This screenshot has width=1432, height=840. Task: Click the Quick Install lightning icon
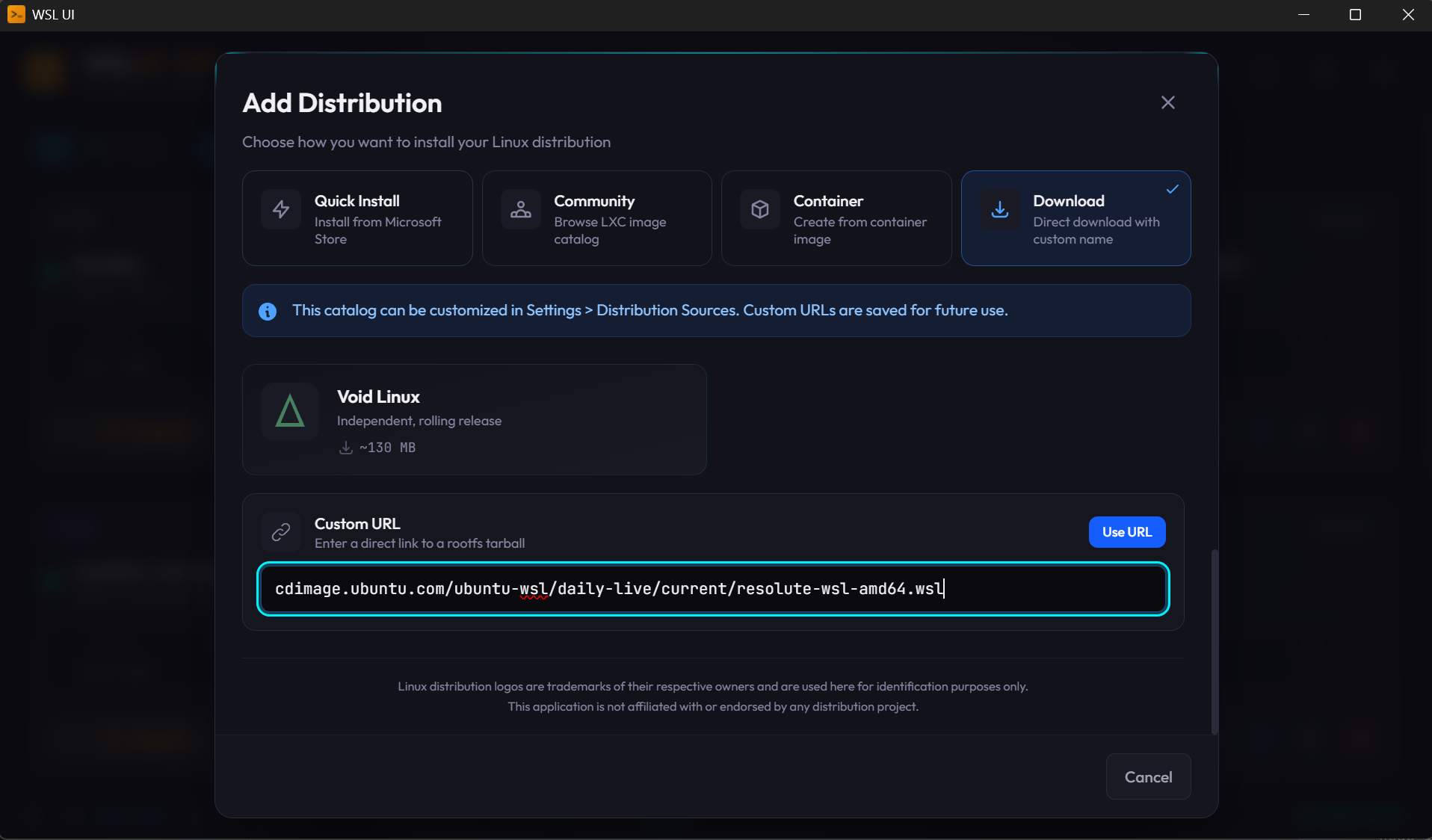[281, 210]
